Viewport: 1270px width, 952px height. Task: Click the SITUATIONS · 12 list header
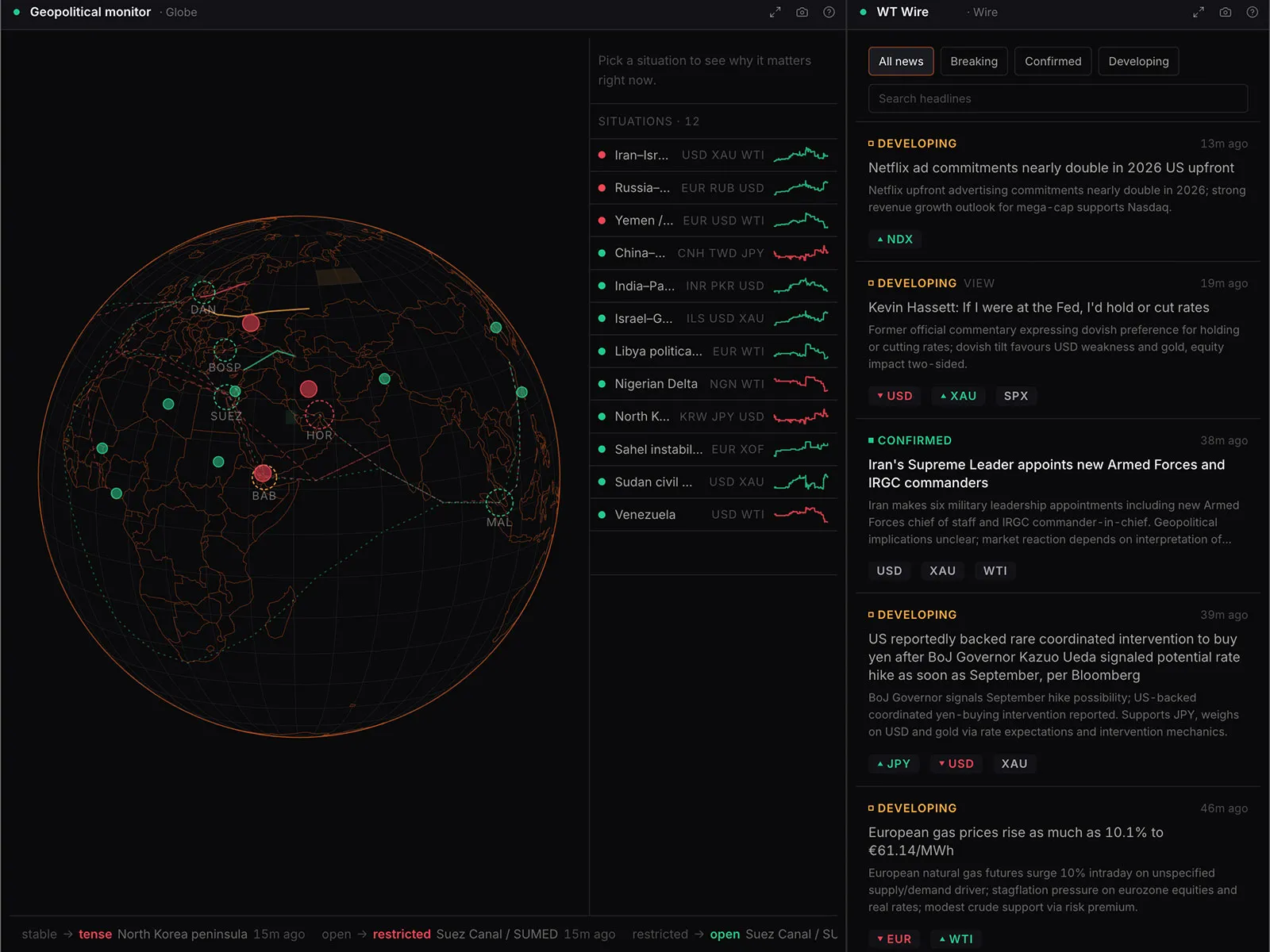(648, 121)
